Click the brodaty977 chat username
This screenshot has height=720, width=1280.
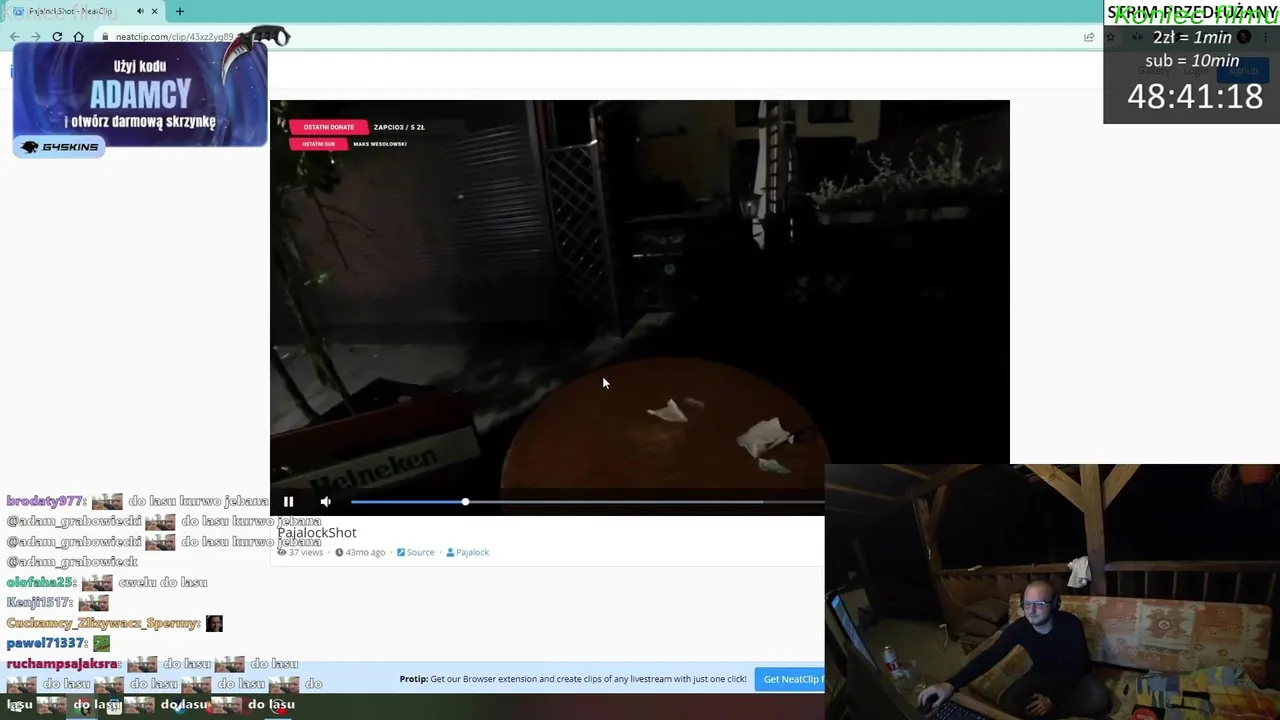[x=46, y=501]
